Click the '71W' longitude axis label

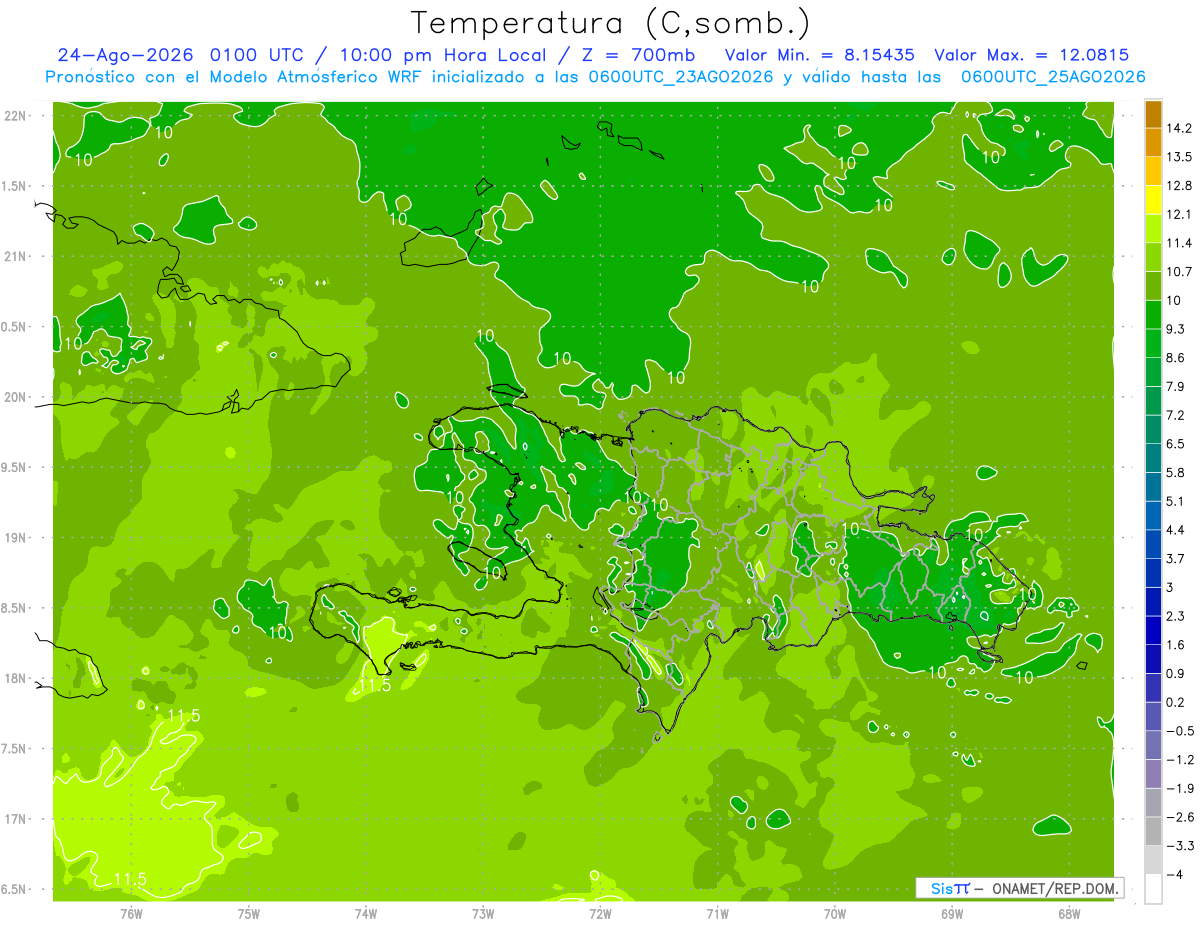717,913
